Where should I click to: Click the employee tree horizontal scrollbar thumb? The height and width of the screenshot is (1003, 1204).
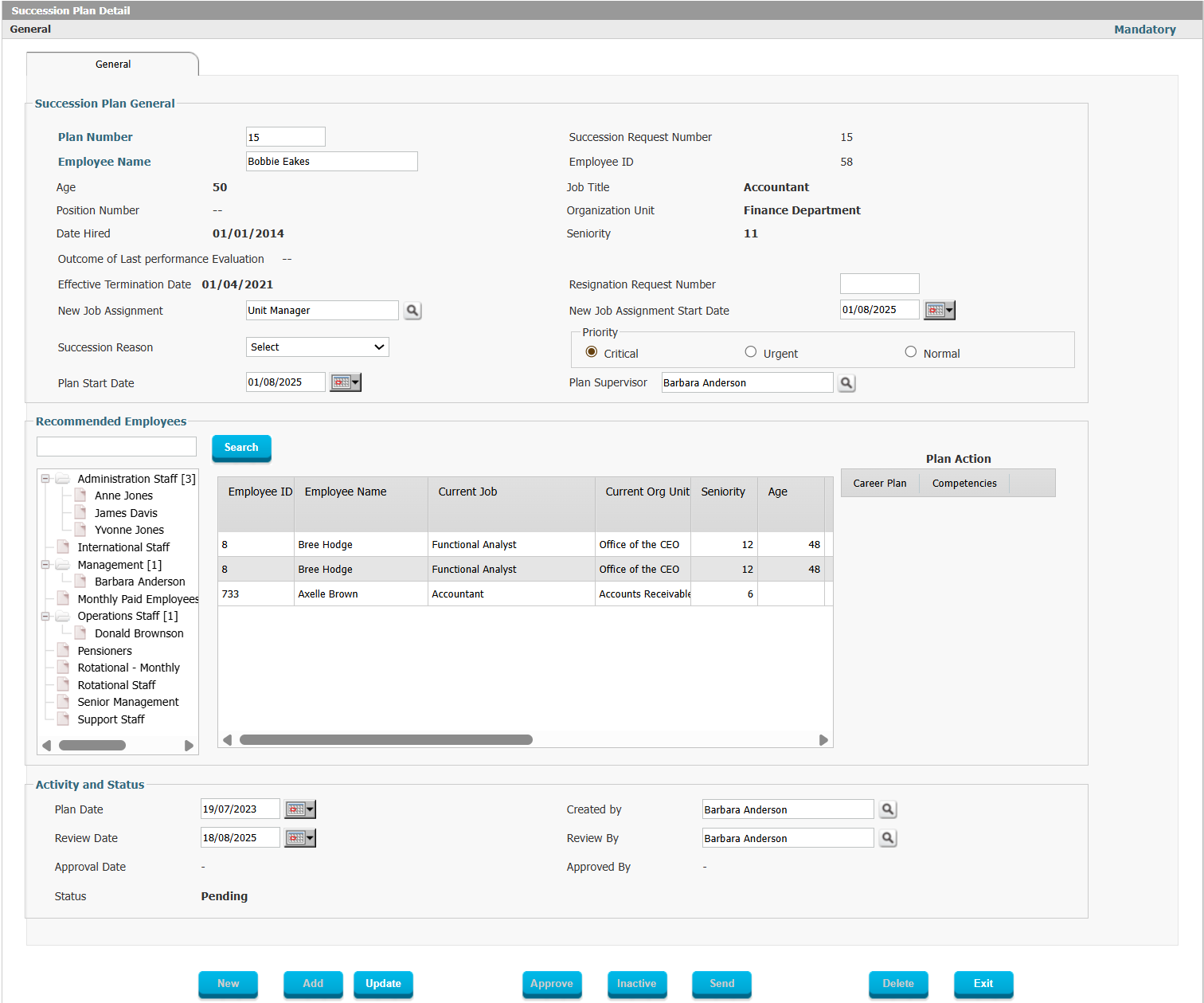click(x=92, y=746)
